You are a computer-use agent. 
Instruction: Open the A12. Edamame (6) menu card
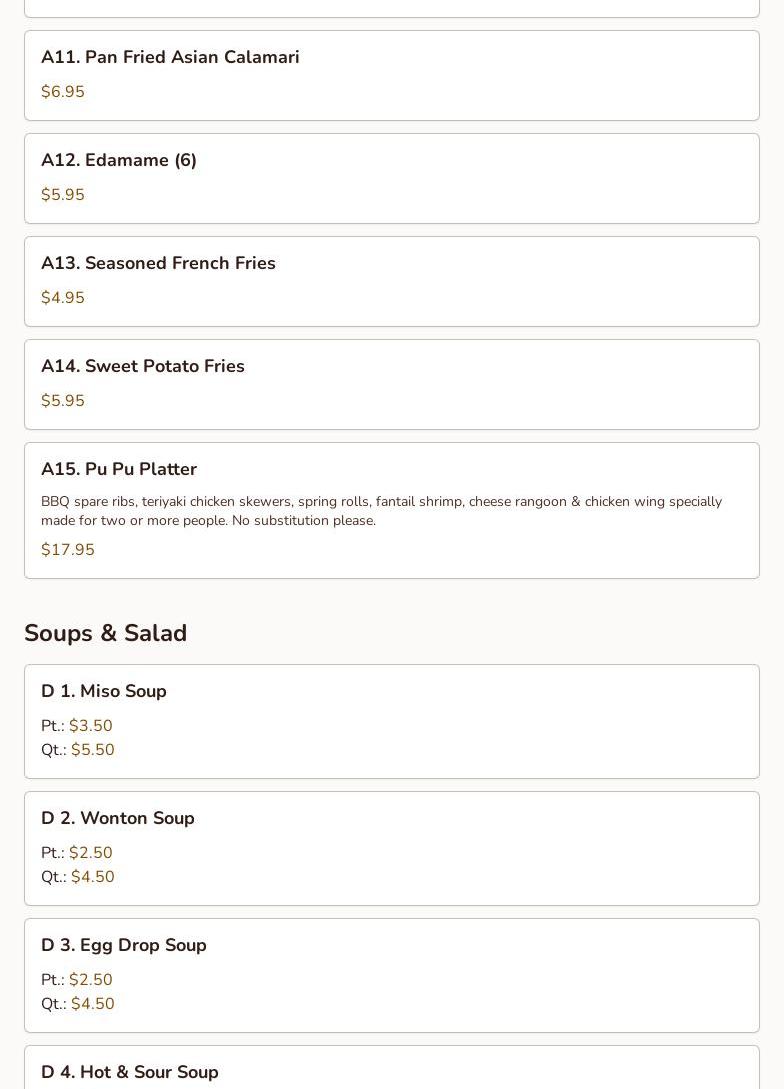click(392, 178)
